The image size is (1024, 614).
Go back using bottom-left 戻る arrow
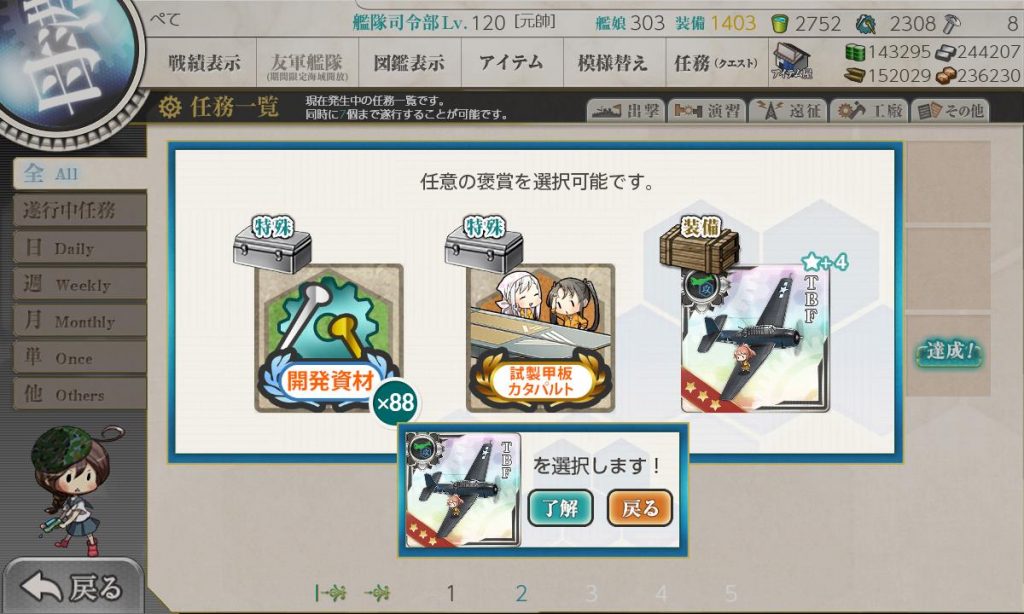point(72,587)
